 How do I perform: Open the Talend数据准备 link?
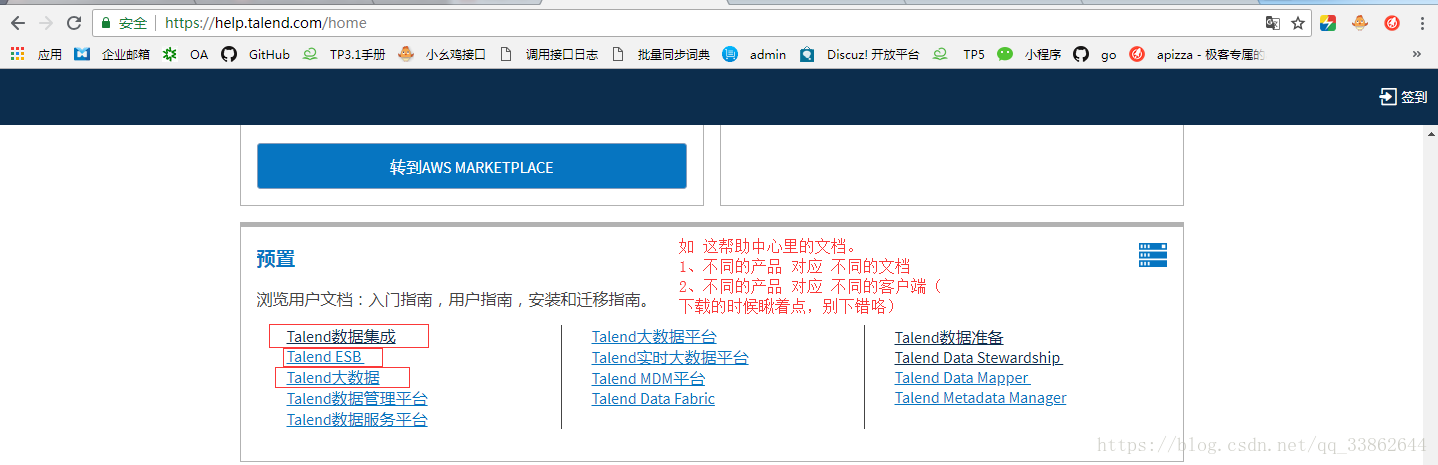[949, 338]
